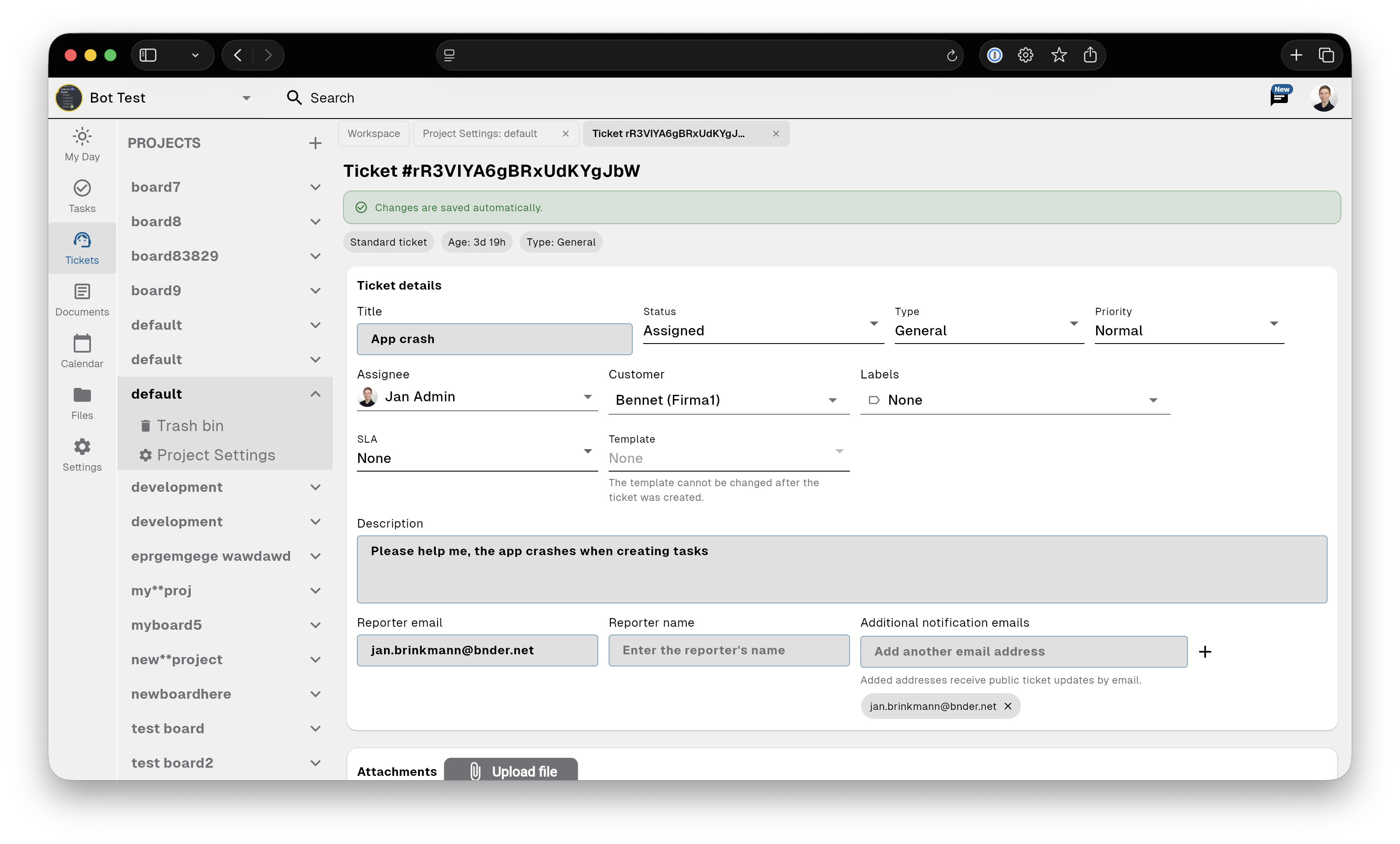Switch to the Workspace tab
The image size is (1400, 844).
tap(373, 134)
